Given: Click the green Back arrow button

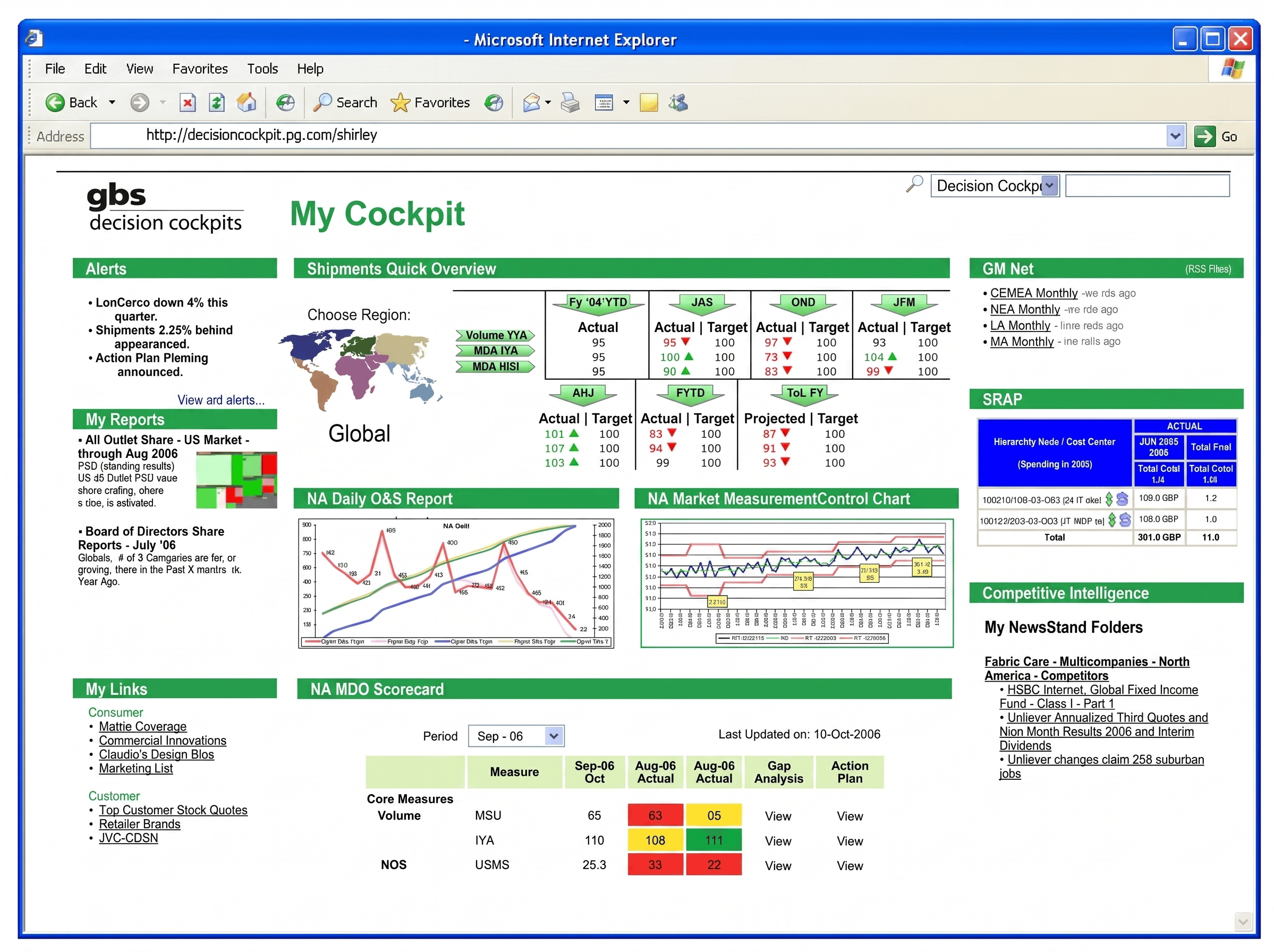Looking at the screenshot, I should [x=55, y=103].
